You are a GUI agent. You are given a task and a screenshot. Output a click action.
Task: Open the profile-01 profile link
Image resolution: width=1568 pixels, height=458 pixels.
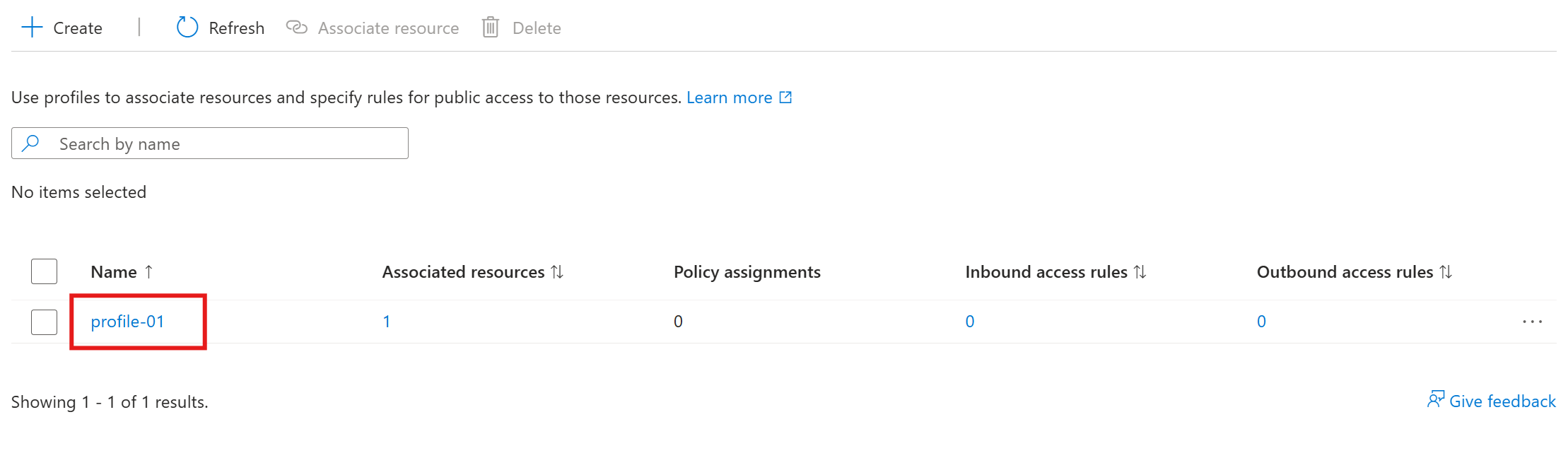[x=127, y=322]
